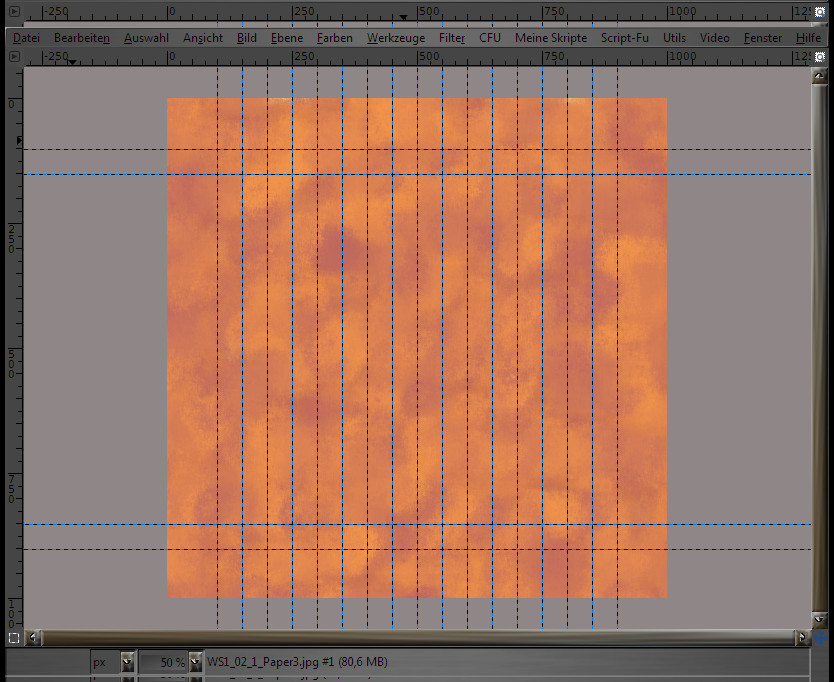Click the Ansicht menu item
The width and height of the screenshot is (834, 682).
tap(203, 37)
